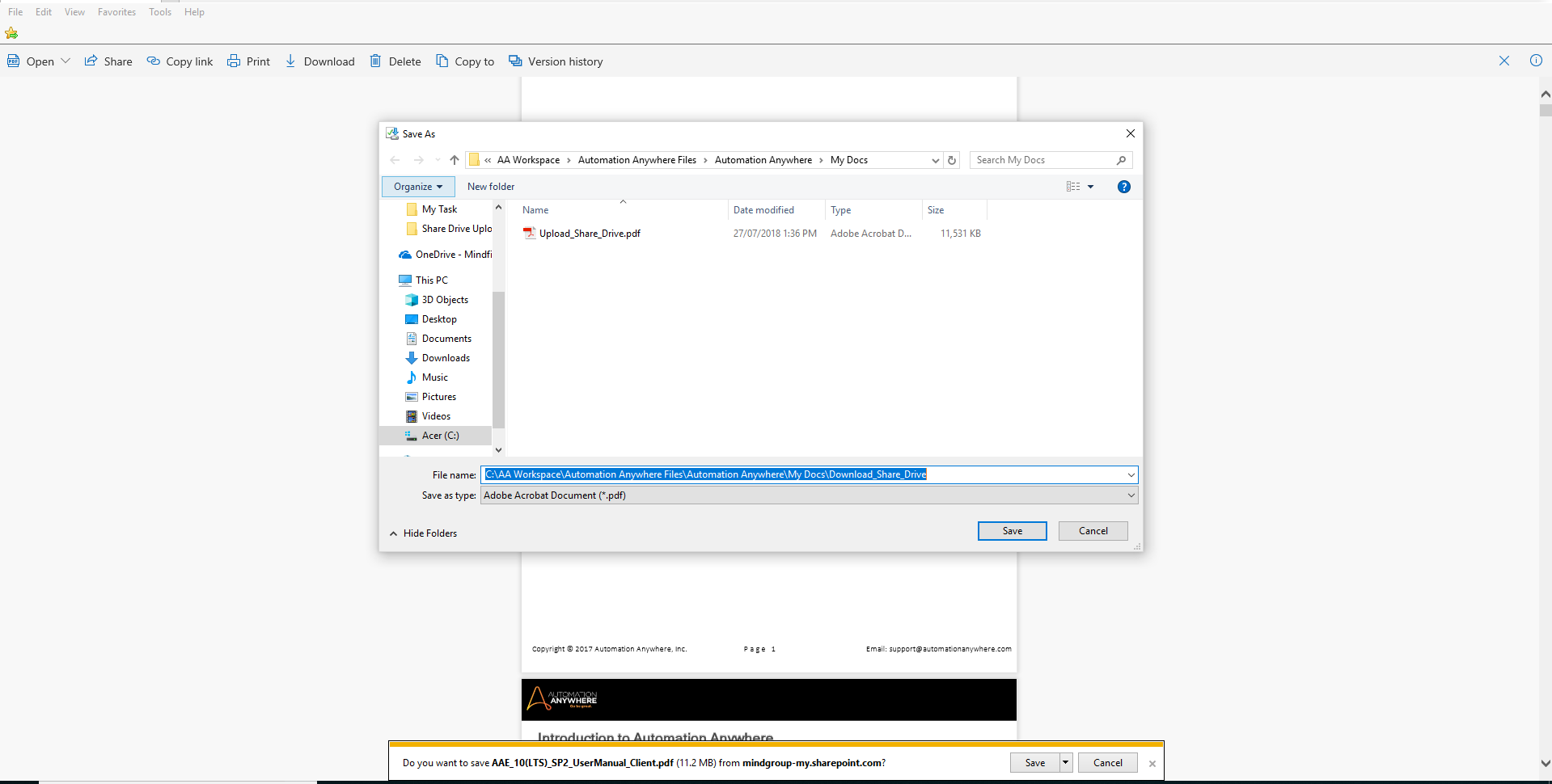Click the Print toolbar button
This screenshot has height=784, width=1552.
[x=248, y=61]
